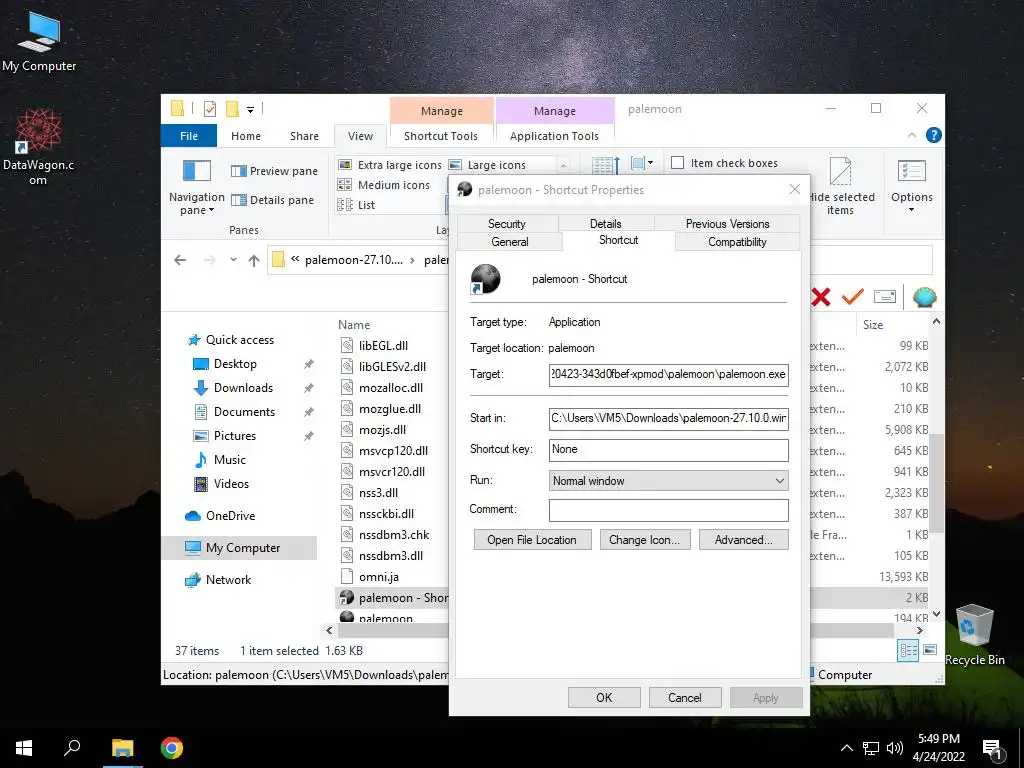Click the orange checkmark toolbar icon

852,296
